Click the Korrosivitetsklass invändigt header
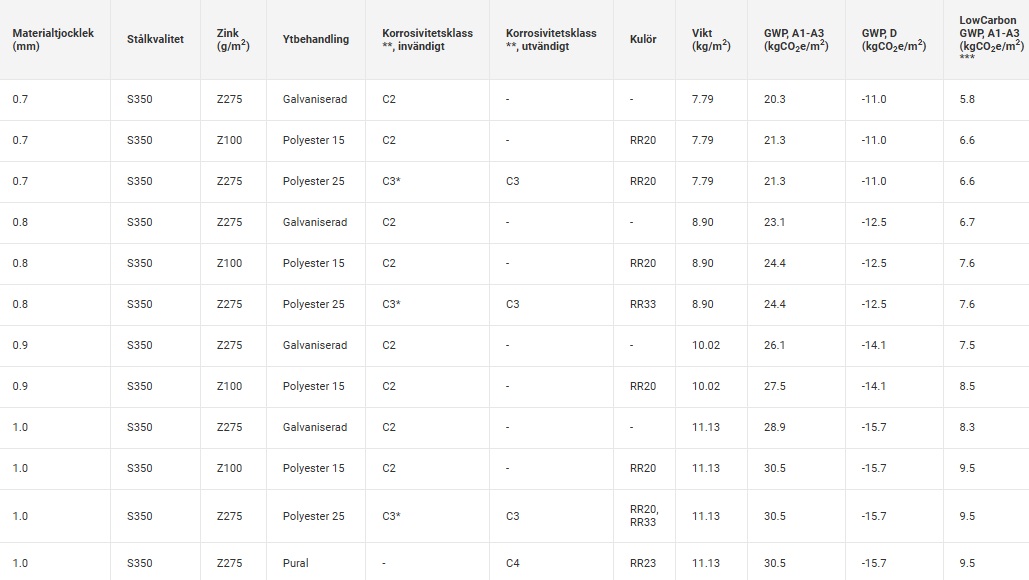Viewport: 1029px width, 580px height. point(427,39)
